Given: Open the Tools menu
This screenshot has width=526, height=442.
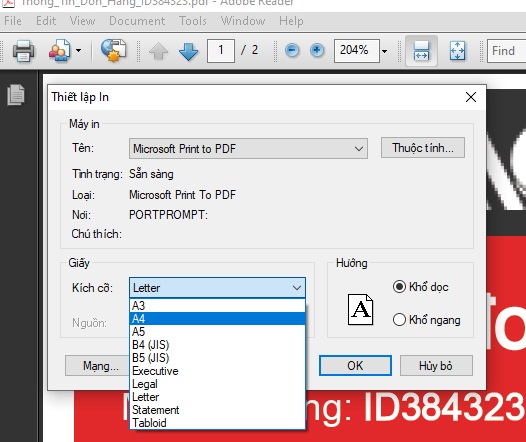Looking at the screenshot, I should (193, 21).
